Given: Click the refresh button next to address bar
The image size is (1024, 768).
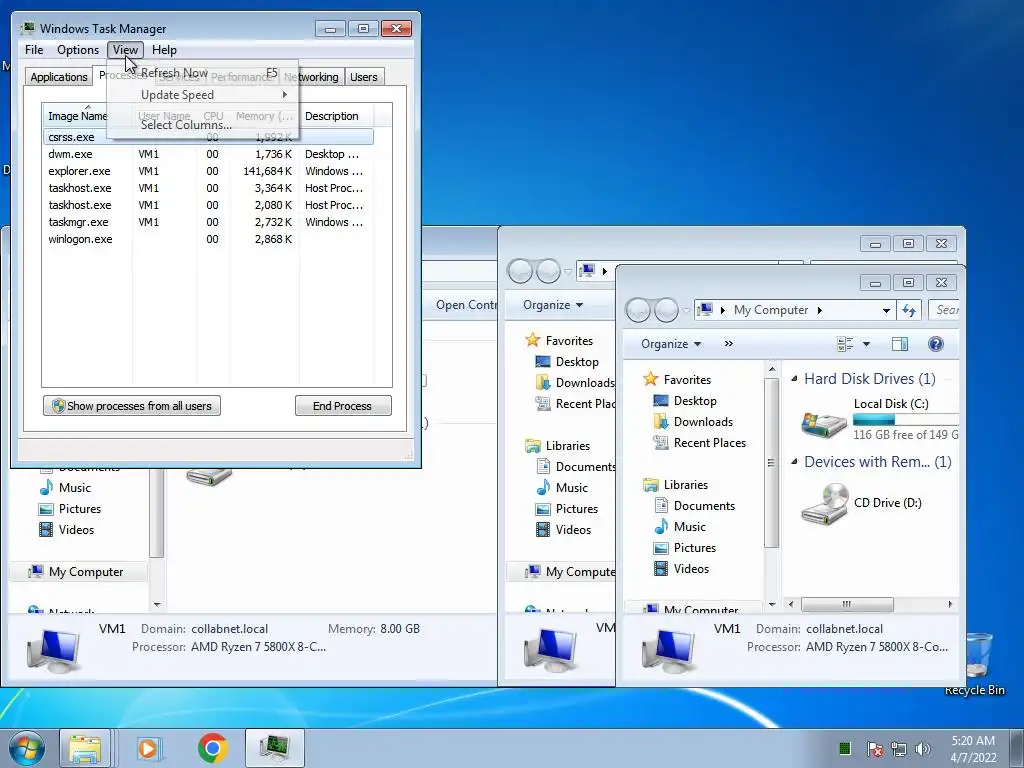Looking at the screenshot, I should (908, 310).
